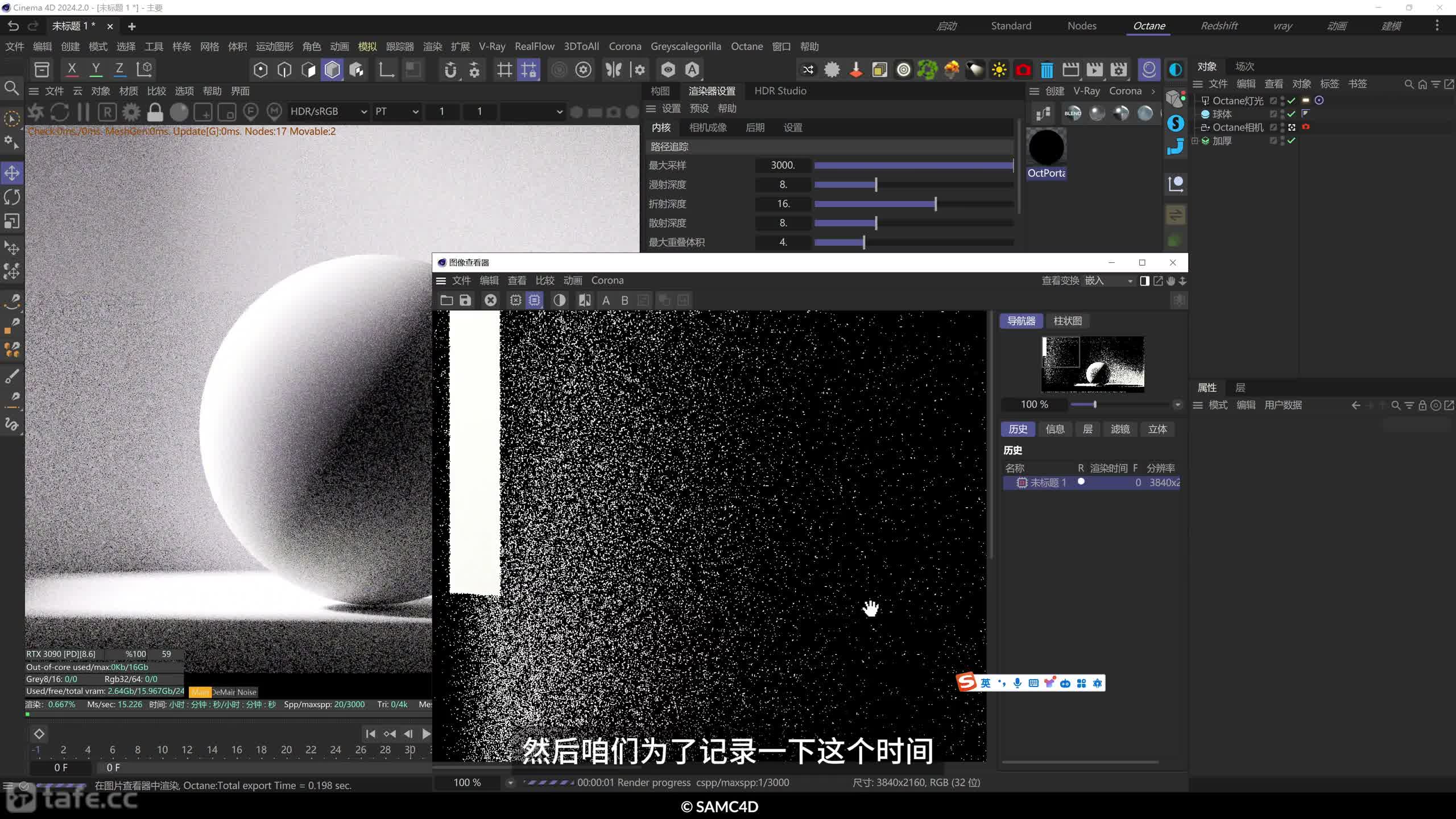Click the search magnifier icon in left toolbar
The width and height of the screenshot is (1456, 819).
point(11,88)
